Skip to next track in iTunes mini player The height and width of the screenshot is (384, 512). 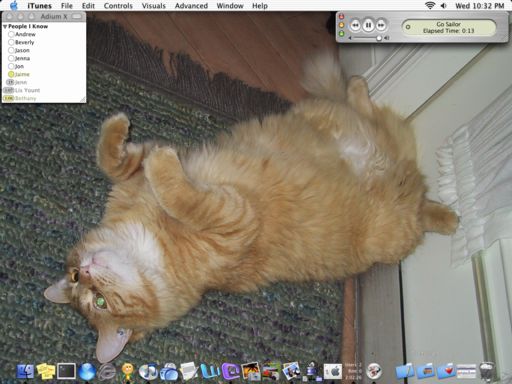tap(381, 25)
